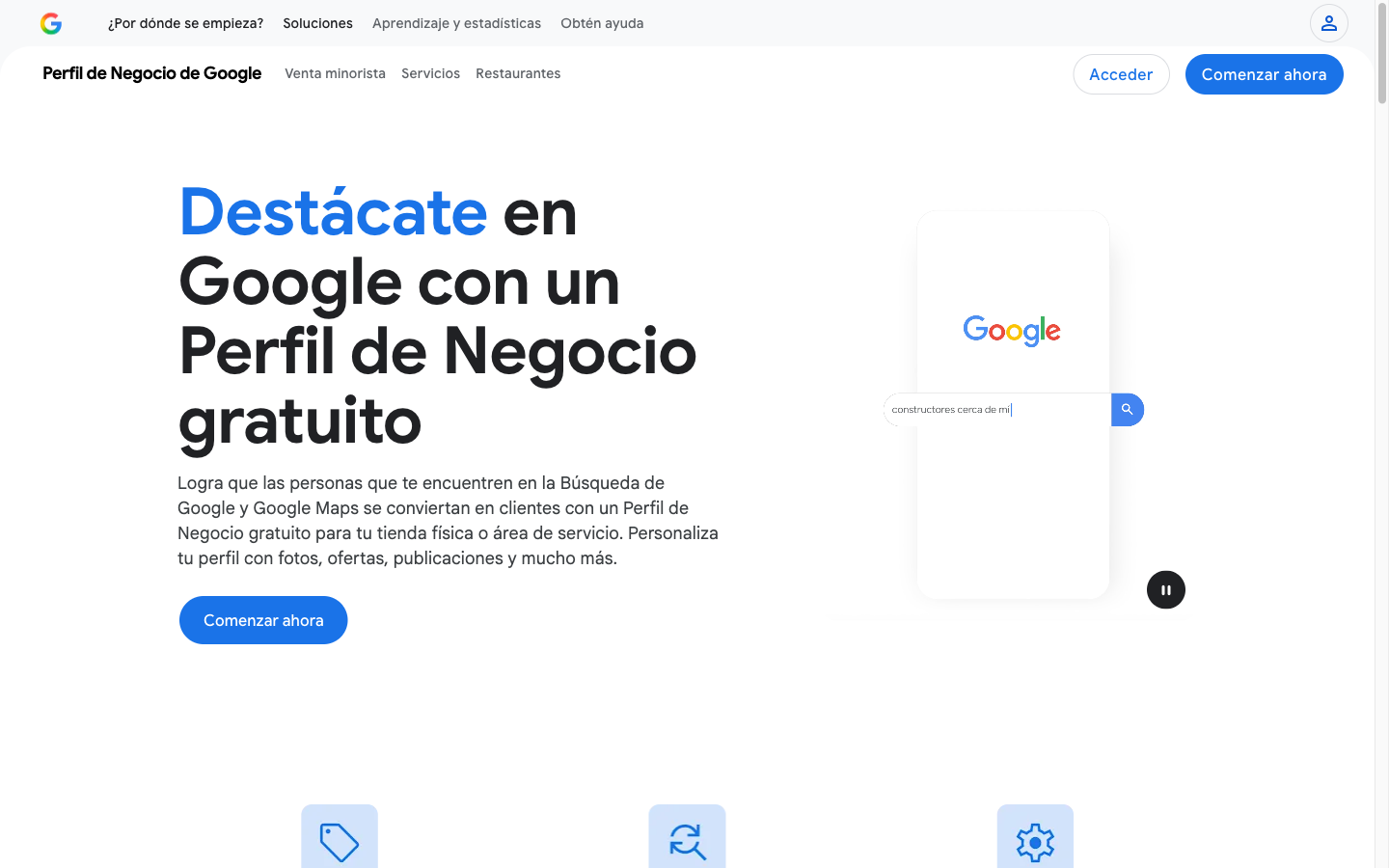Click the page vertical scrollbar thumb
Image resolution: width=1389 pixels, height=868 pixels.
1381,55
